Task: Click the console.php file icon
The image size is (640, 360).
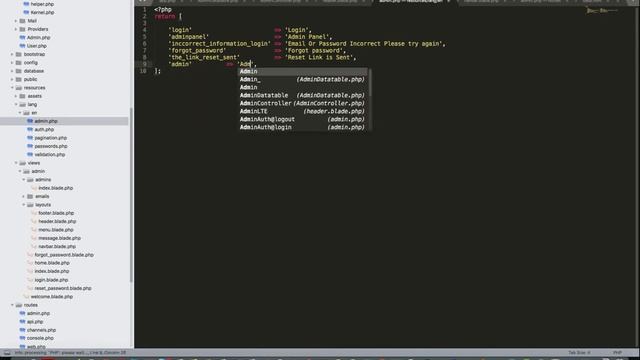Action: coord(22,338)
